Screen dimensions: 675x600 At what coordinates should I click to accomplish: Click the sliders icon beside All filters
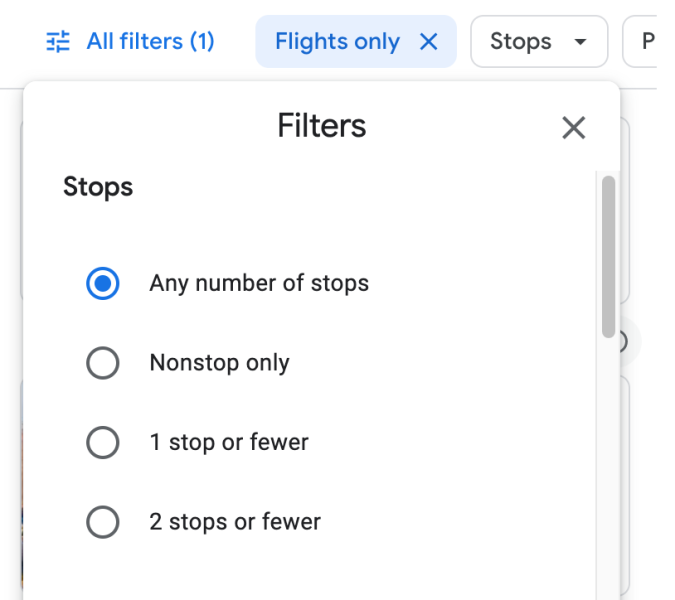pos(59,42)
